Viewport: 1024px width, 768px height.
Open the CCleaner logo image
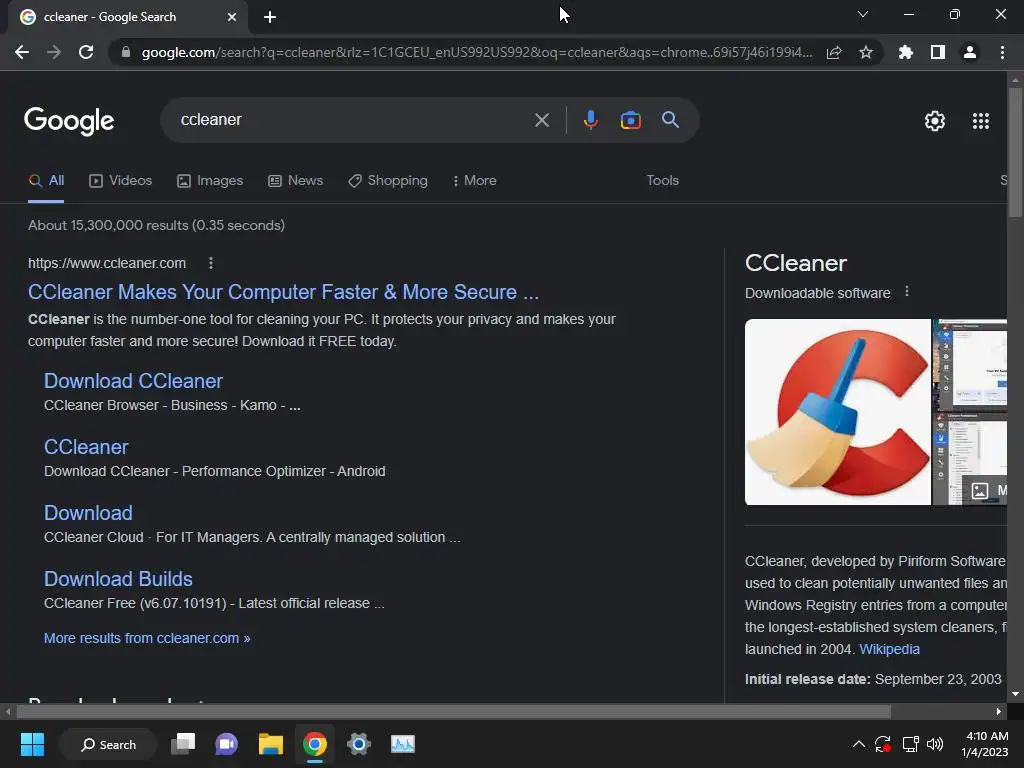pos(838,411)
